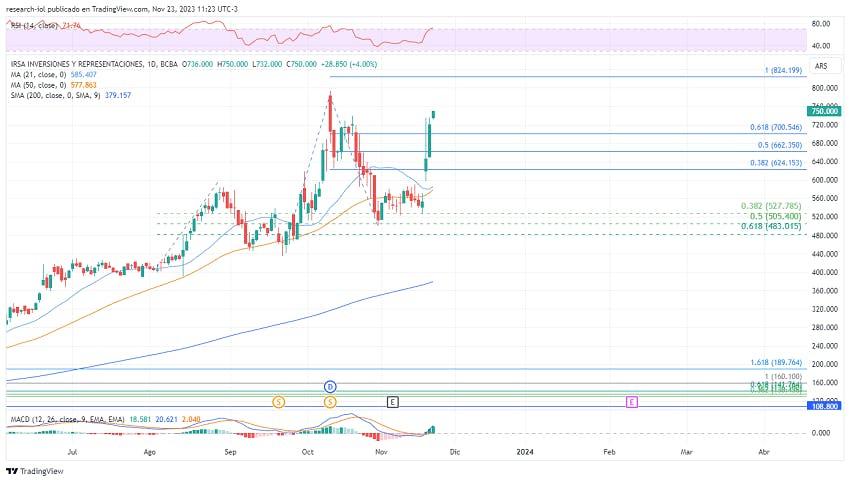This screenshot has height=482, width=850.
Task: Click the 0.382 (624.153) Fibonacci label
Action: coord(776,163)
